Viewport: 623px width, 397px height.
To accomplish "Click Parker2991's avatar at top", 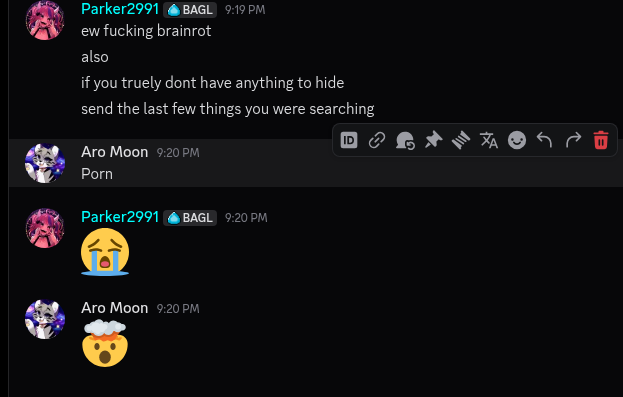I will (45, 20).
